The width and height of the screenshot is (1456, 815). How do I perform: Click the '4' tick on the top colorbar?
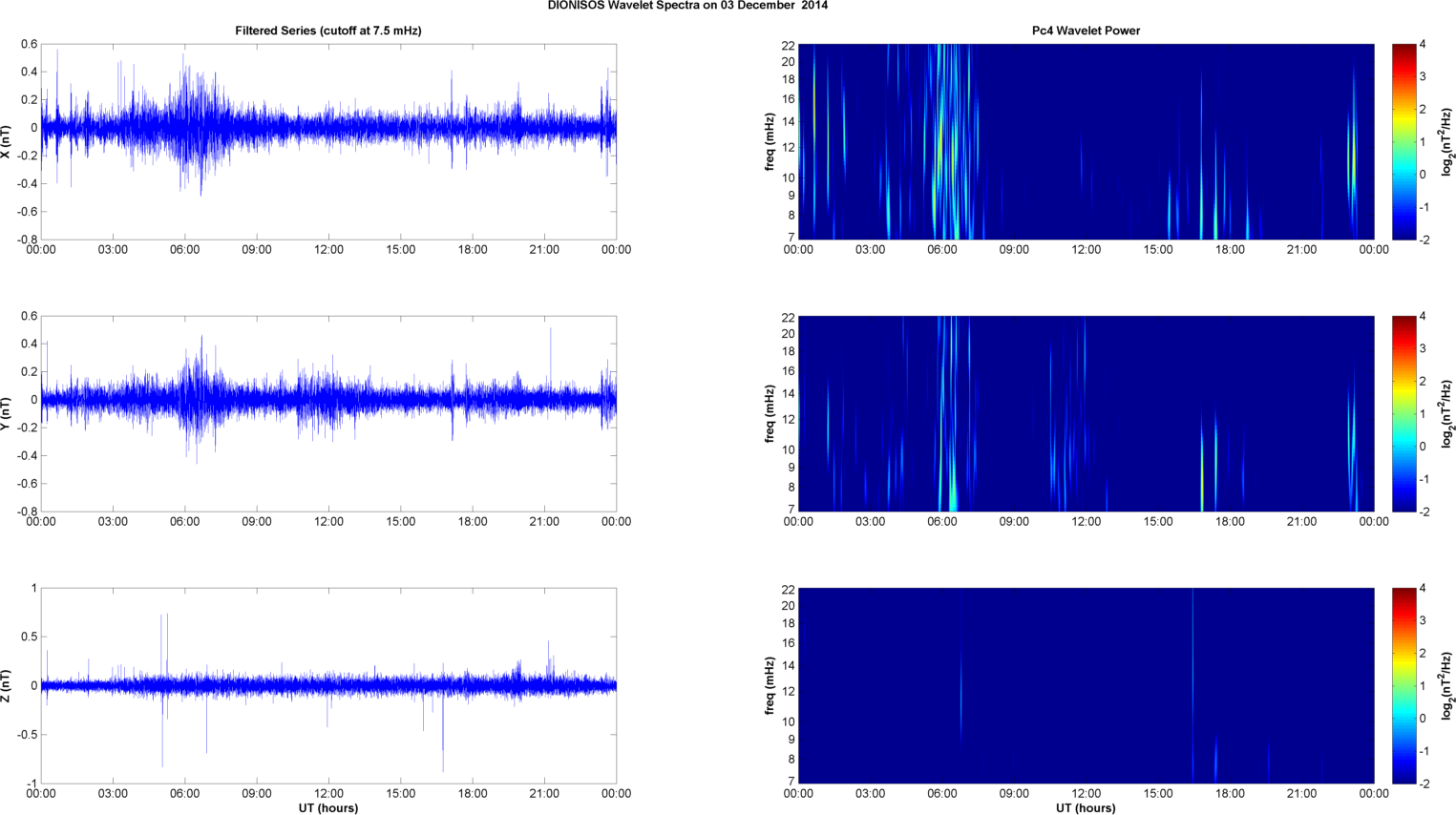(x=1423, y=45)
